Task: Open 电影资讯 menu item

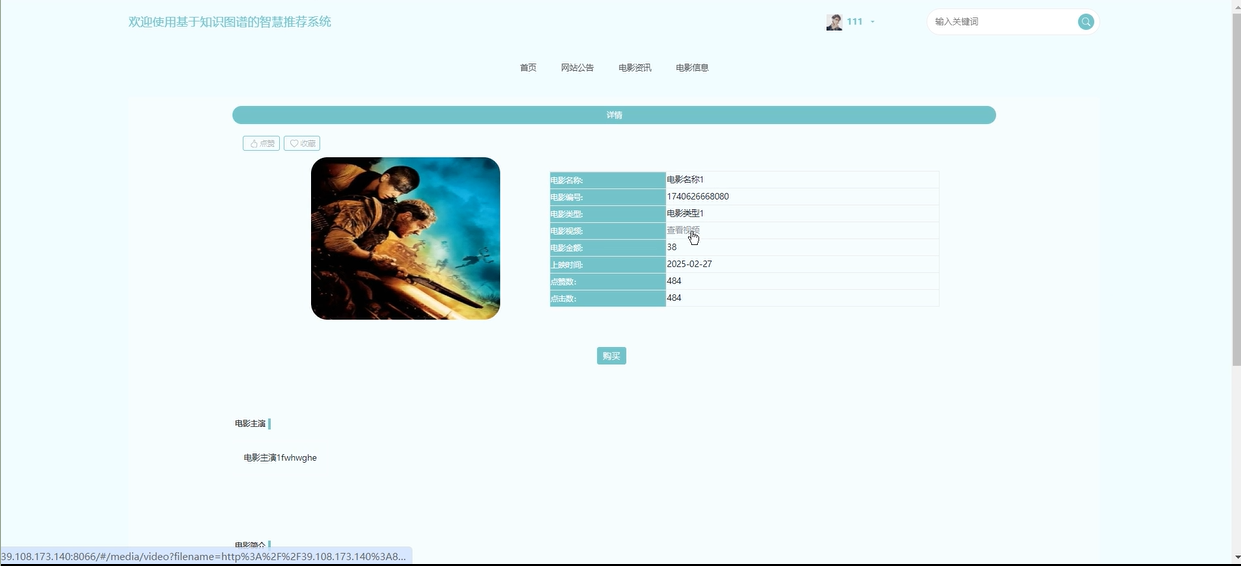Action: [x=635, y=68]
